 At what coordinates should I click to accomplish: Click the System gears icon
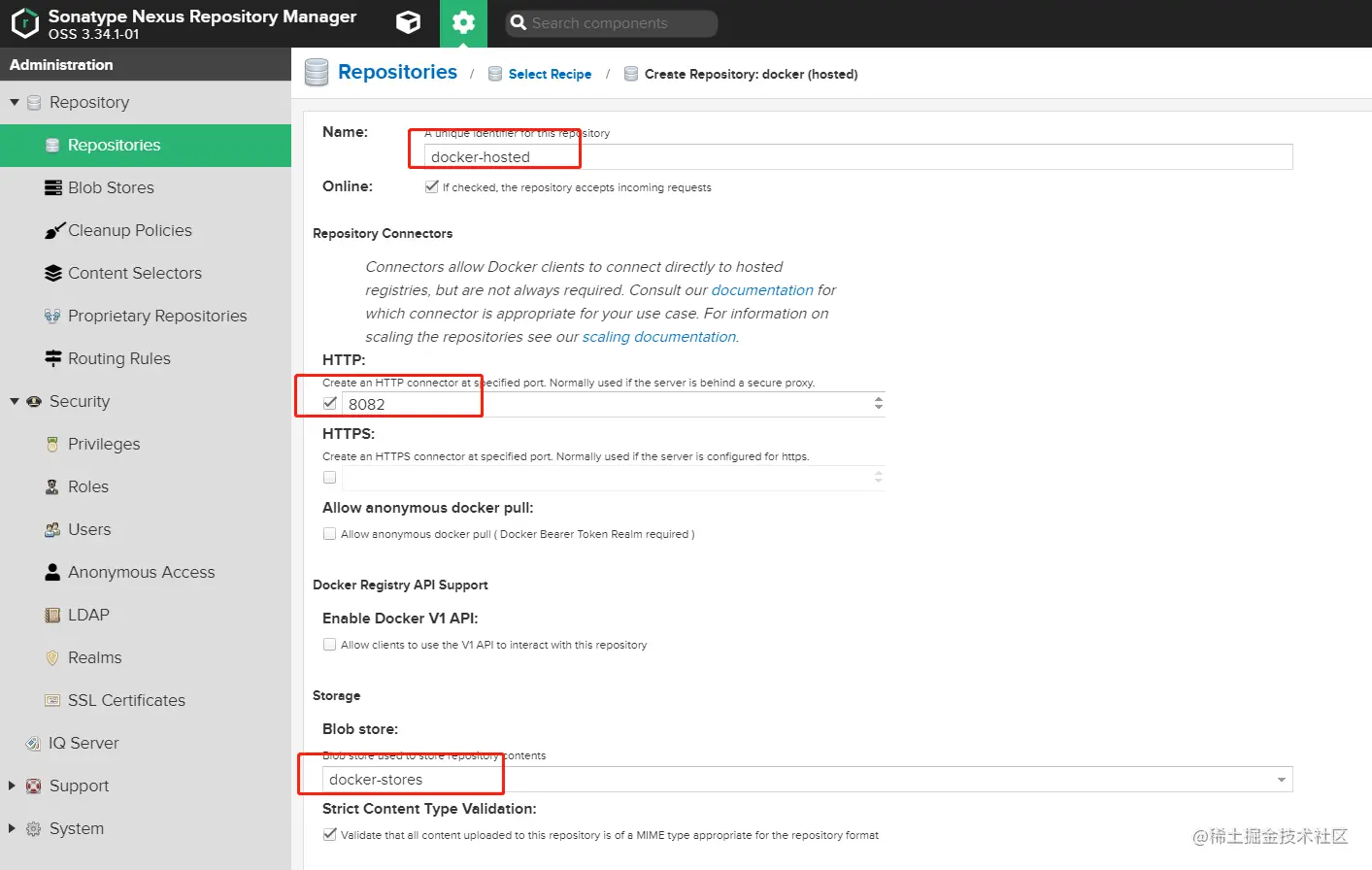tap(34, 829)
